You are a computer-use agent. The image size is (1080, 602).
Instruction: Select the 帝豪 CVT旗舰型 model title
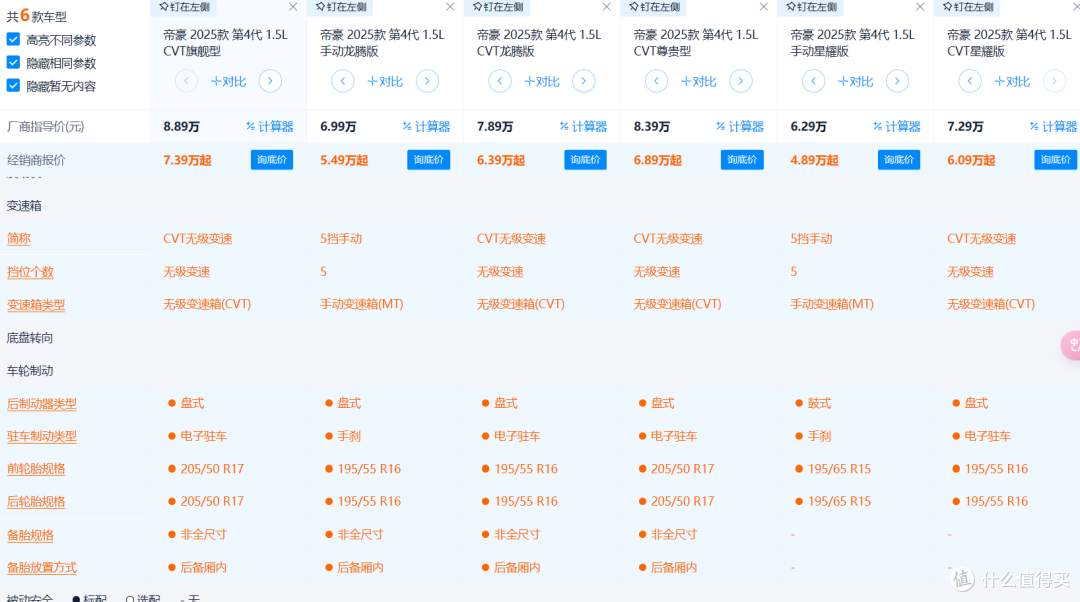coord(225,43)
